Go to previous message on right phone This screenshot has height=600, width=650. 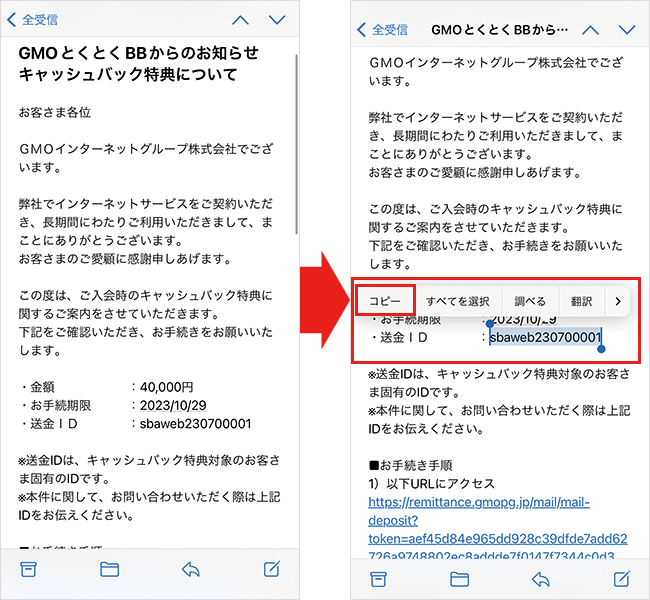tap(590, 30)
